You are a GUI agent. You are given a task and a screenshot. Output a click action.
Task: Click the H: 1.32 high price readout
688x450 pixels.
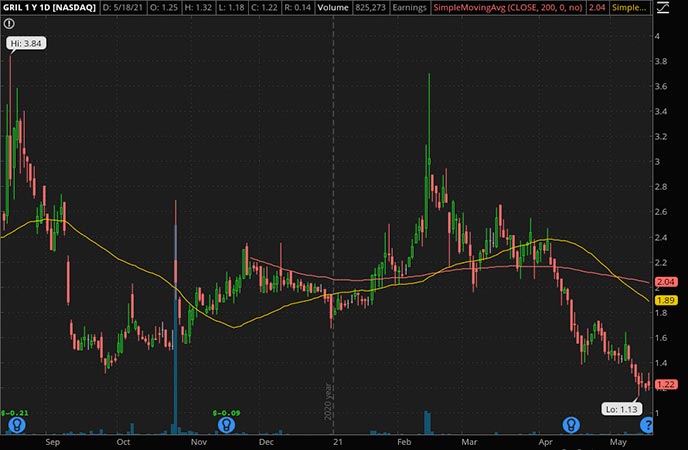coord(198,7)
